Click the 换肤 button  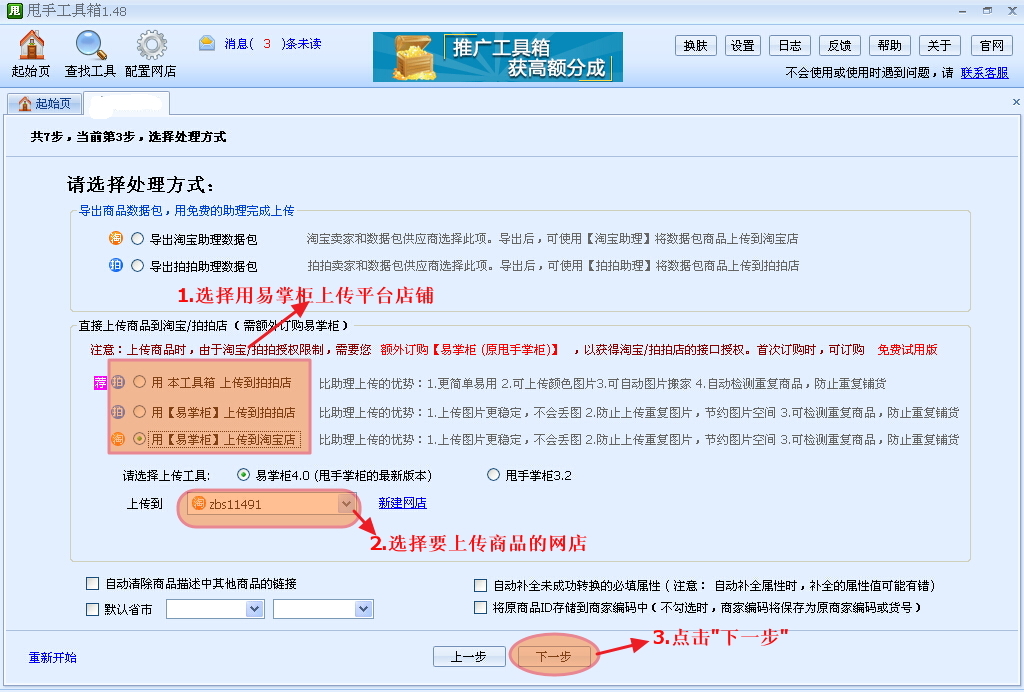(x=696, y=46)
